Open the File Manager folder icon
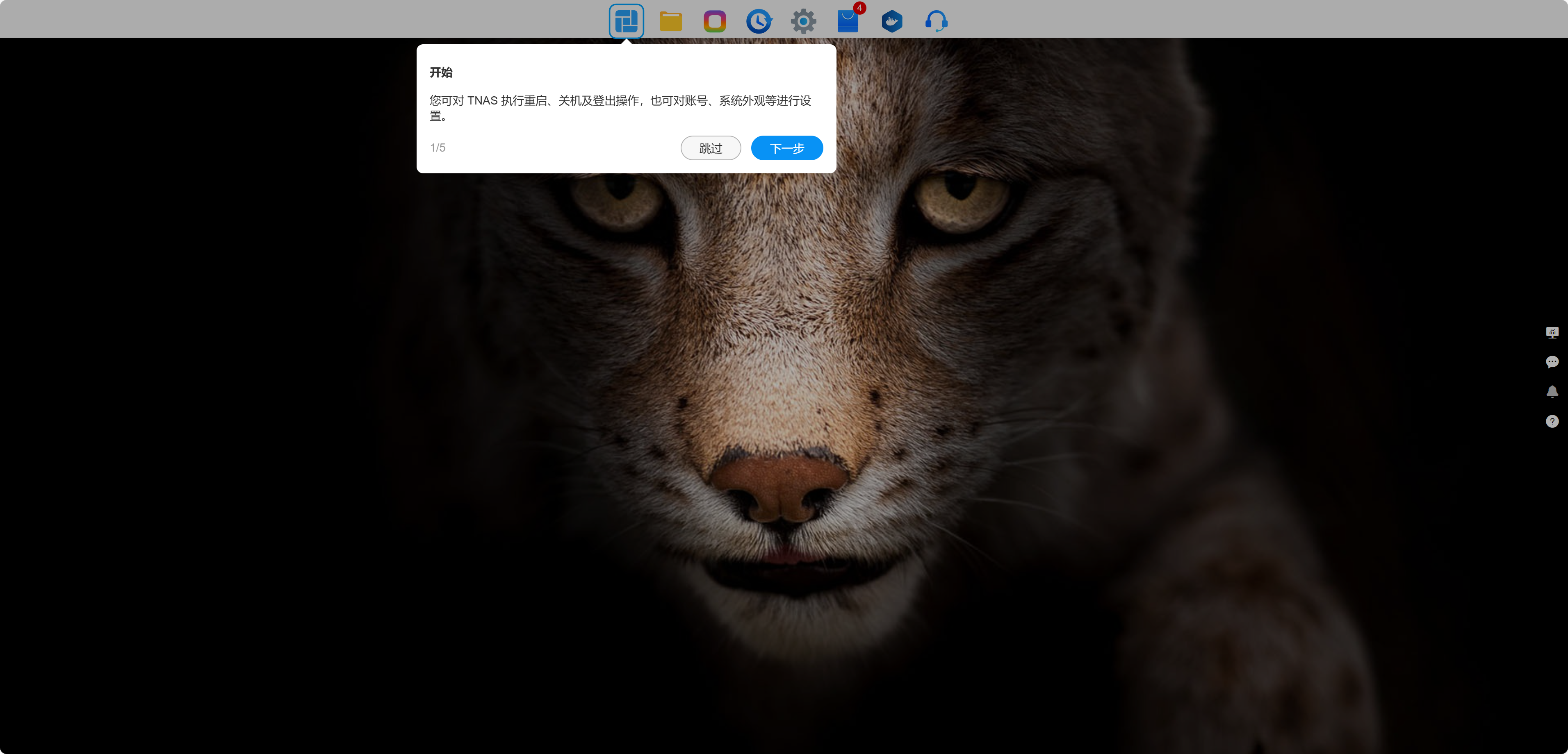 coord(670,21)
